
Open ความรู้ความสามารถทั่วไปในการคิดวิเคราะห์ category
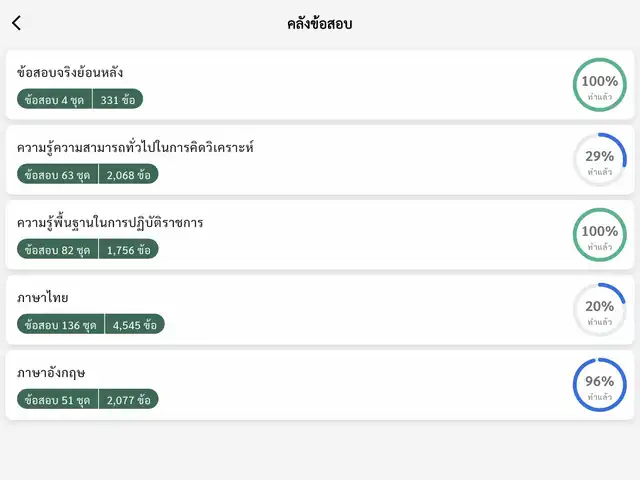[136, 147]
